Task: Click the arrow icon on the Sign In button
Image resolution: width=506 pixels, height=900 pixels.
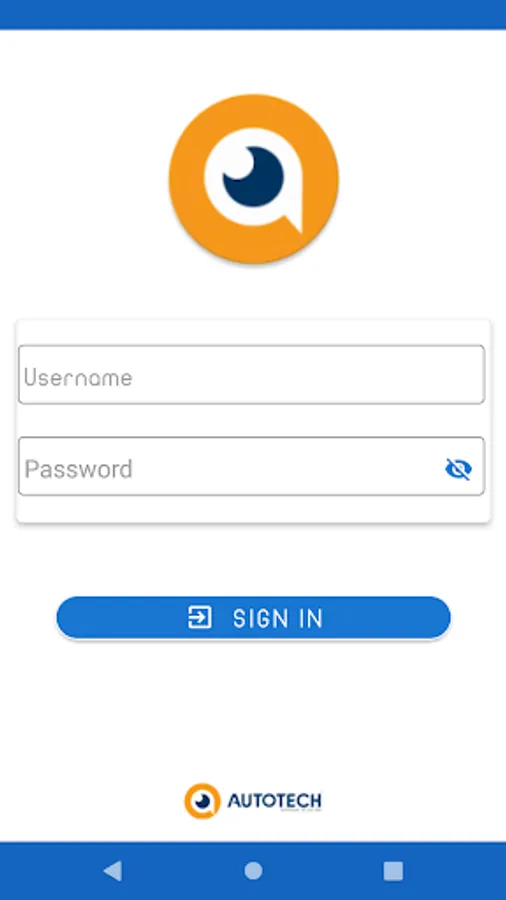Action: (200, 618)
